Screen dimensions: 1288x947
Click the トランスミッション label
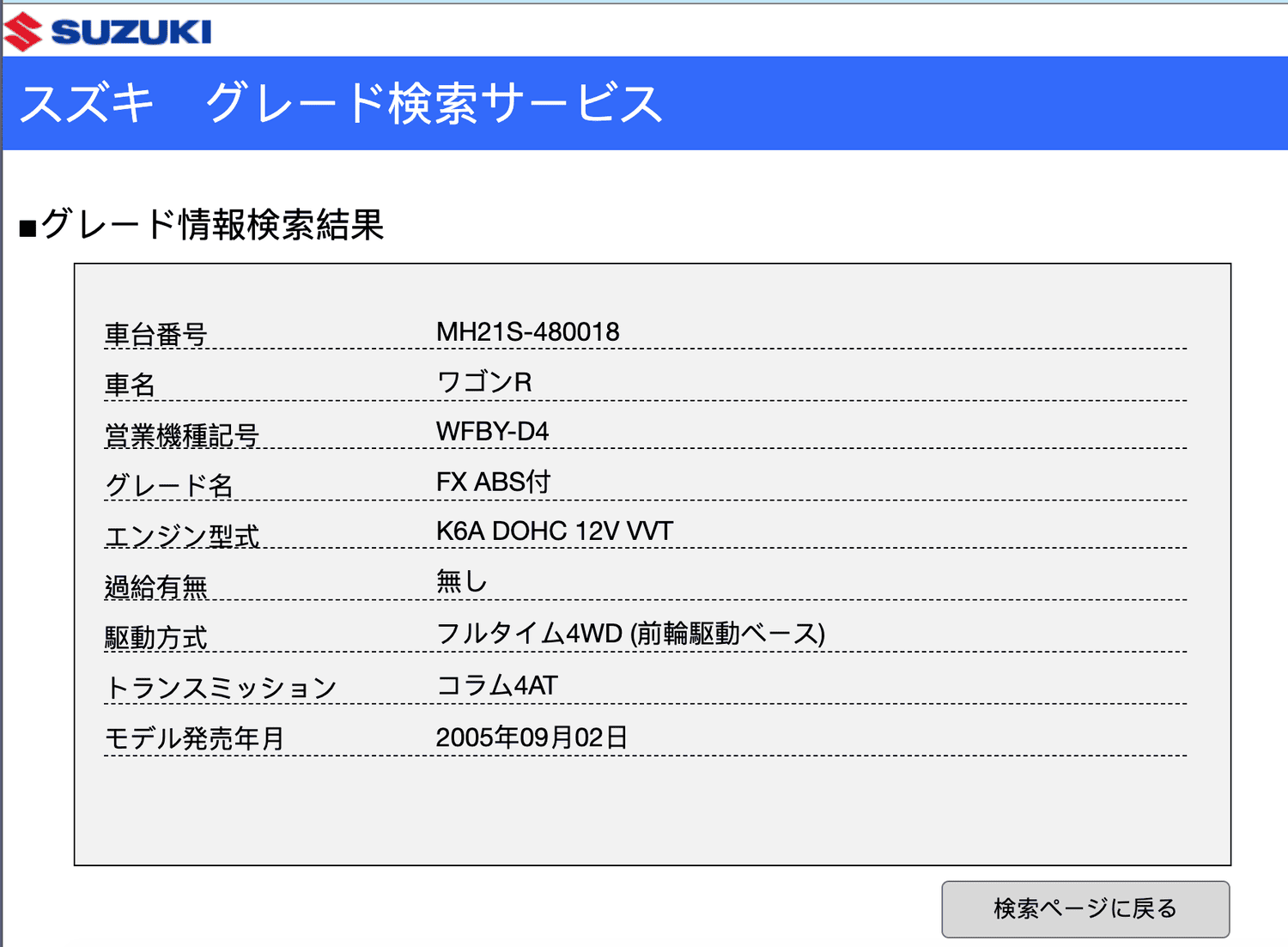click(x=220, y=688)
